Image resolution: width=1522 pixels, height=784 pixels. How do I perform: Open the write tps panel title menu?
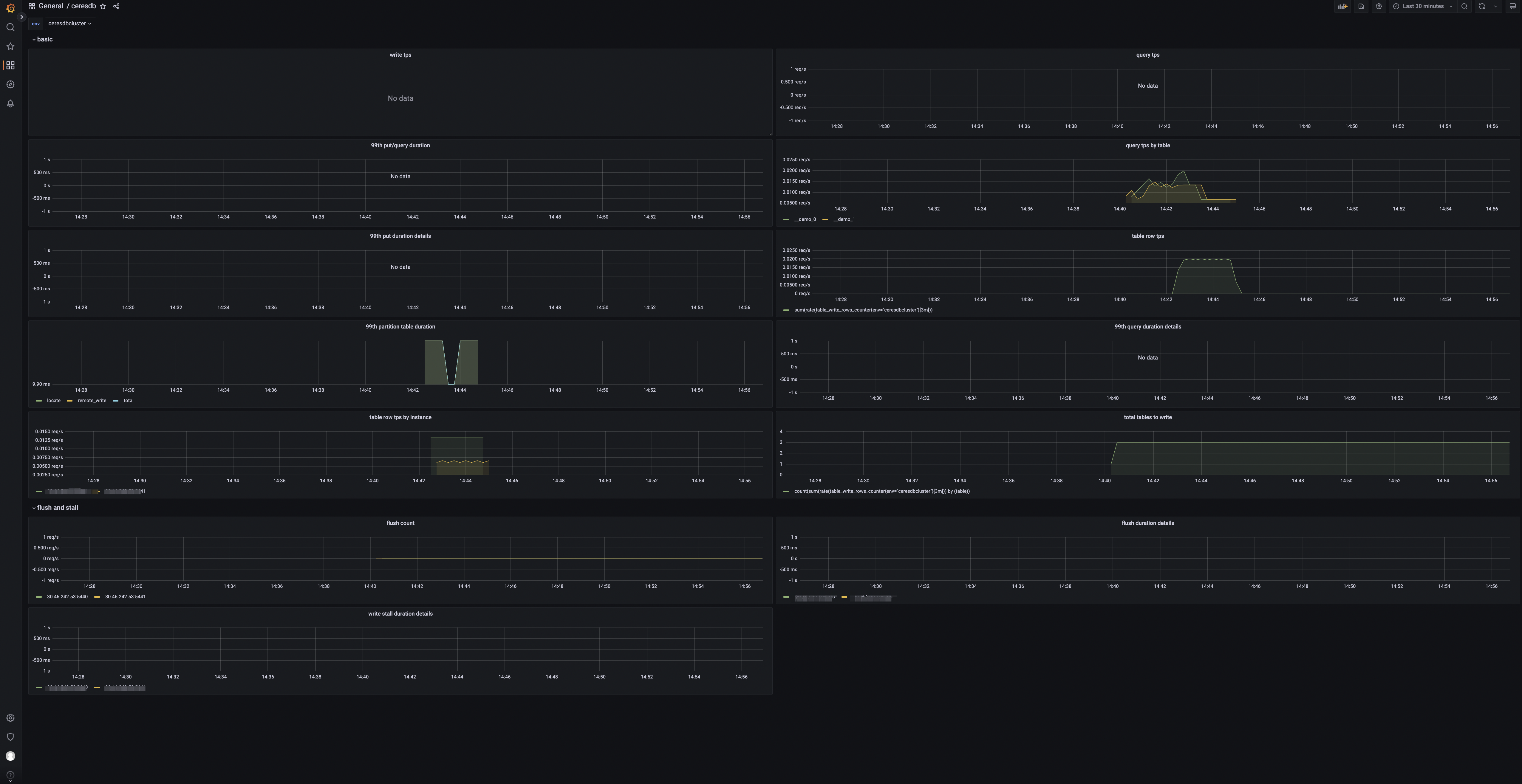click(400, 55)
